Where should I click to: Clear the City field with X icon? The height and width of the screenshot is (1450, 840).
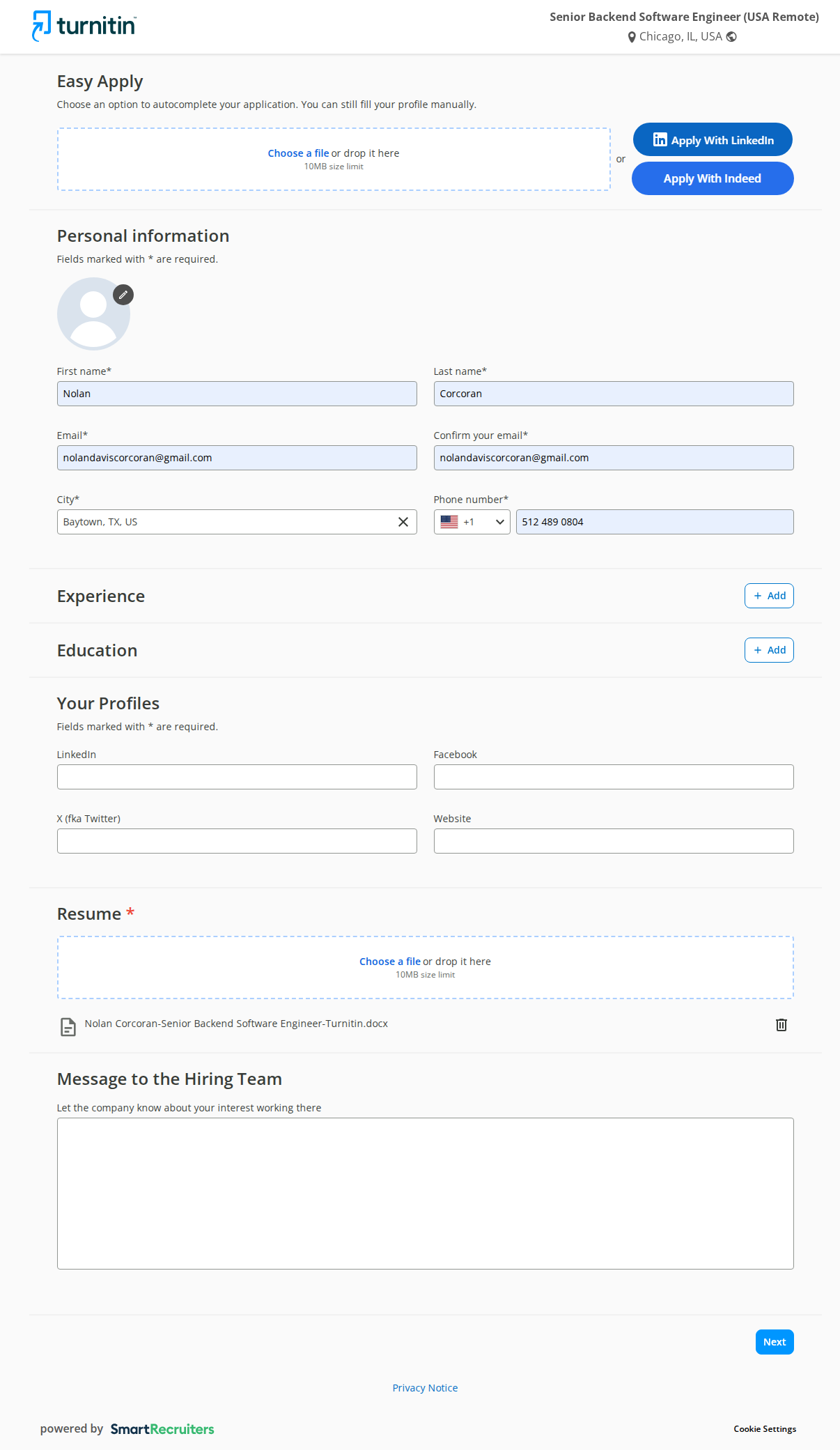coord(403,522)
